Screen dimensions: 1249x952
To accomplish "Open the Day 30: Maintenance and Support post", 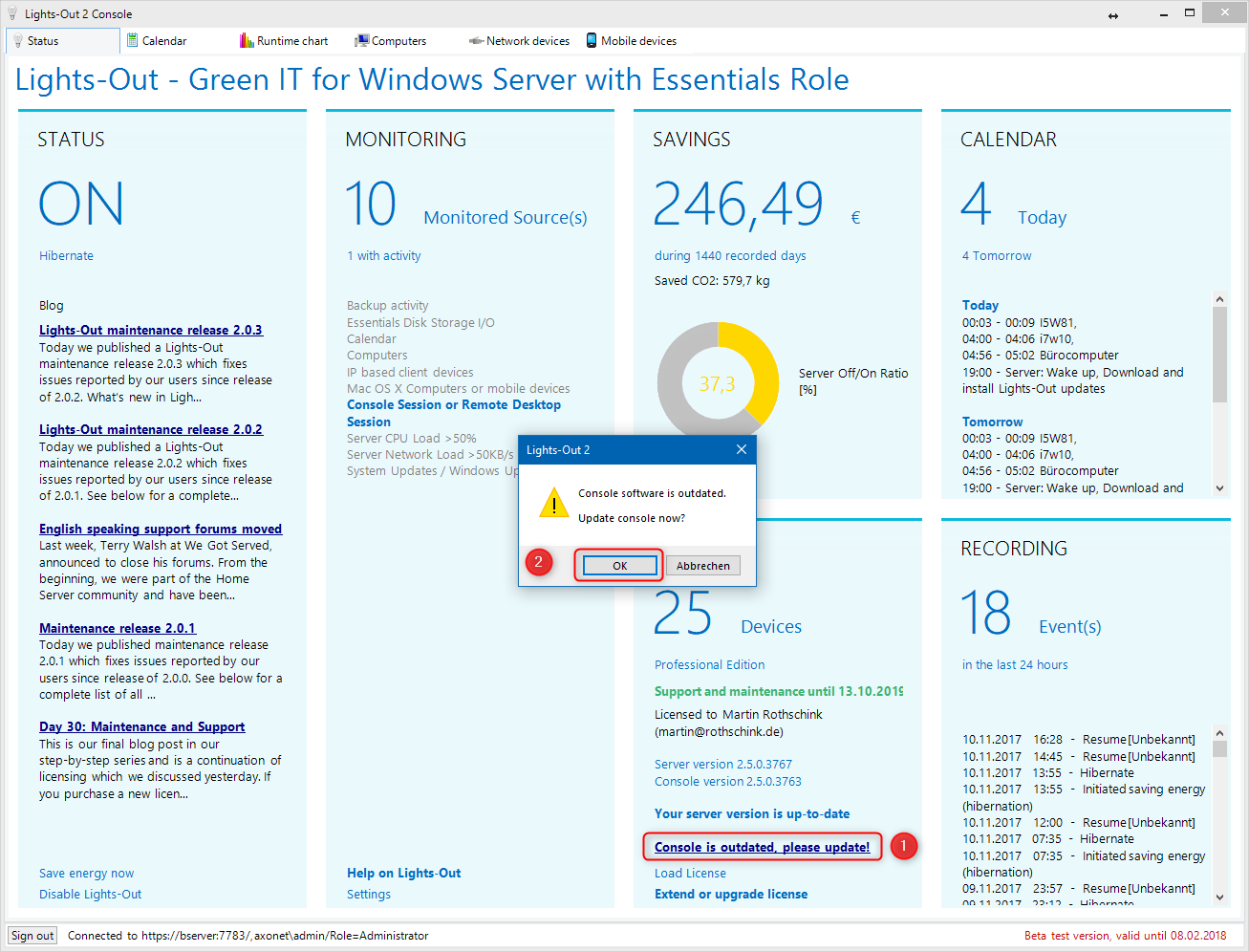I will click(142, 726).
